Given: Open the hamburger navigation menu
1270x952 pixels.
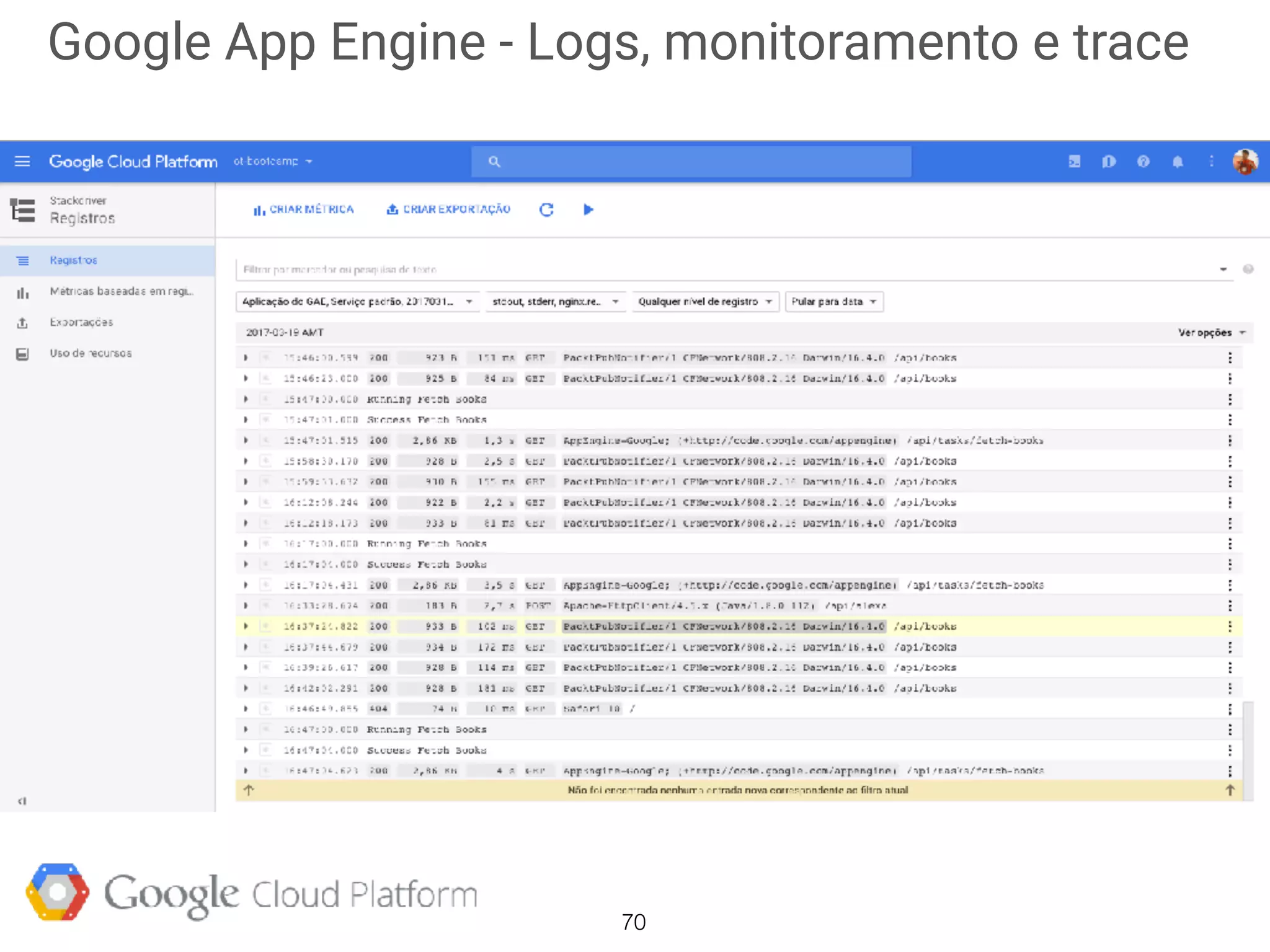Looking at the screenshot, I should pos(22,161).
